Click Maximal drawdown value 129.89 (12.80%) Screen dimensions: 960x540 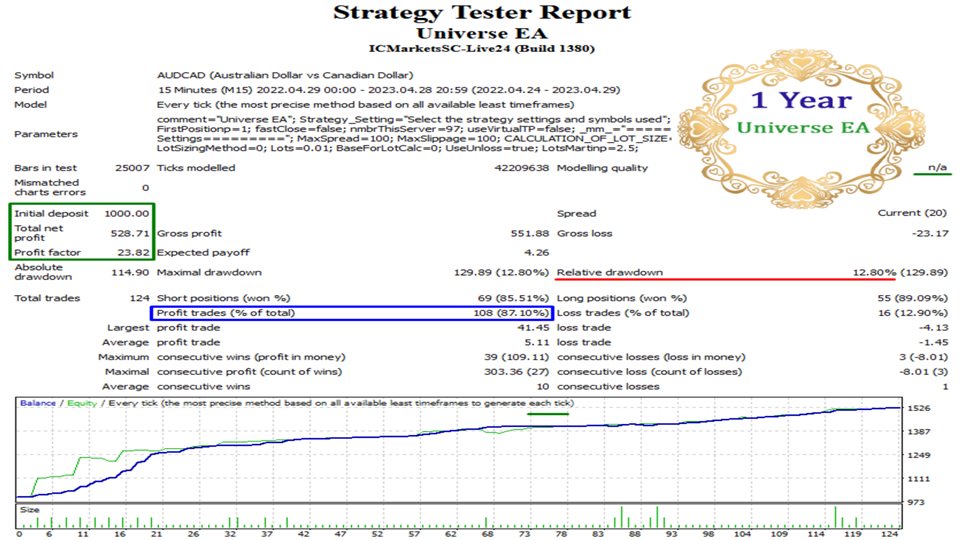coord(501,272)
